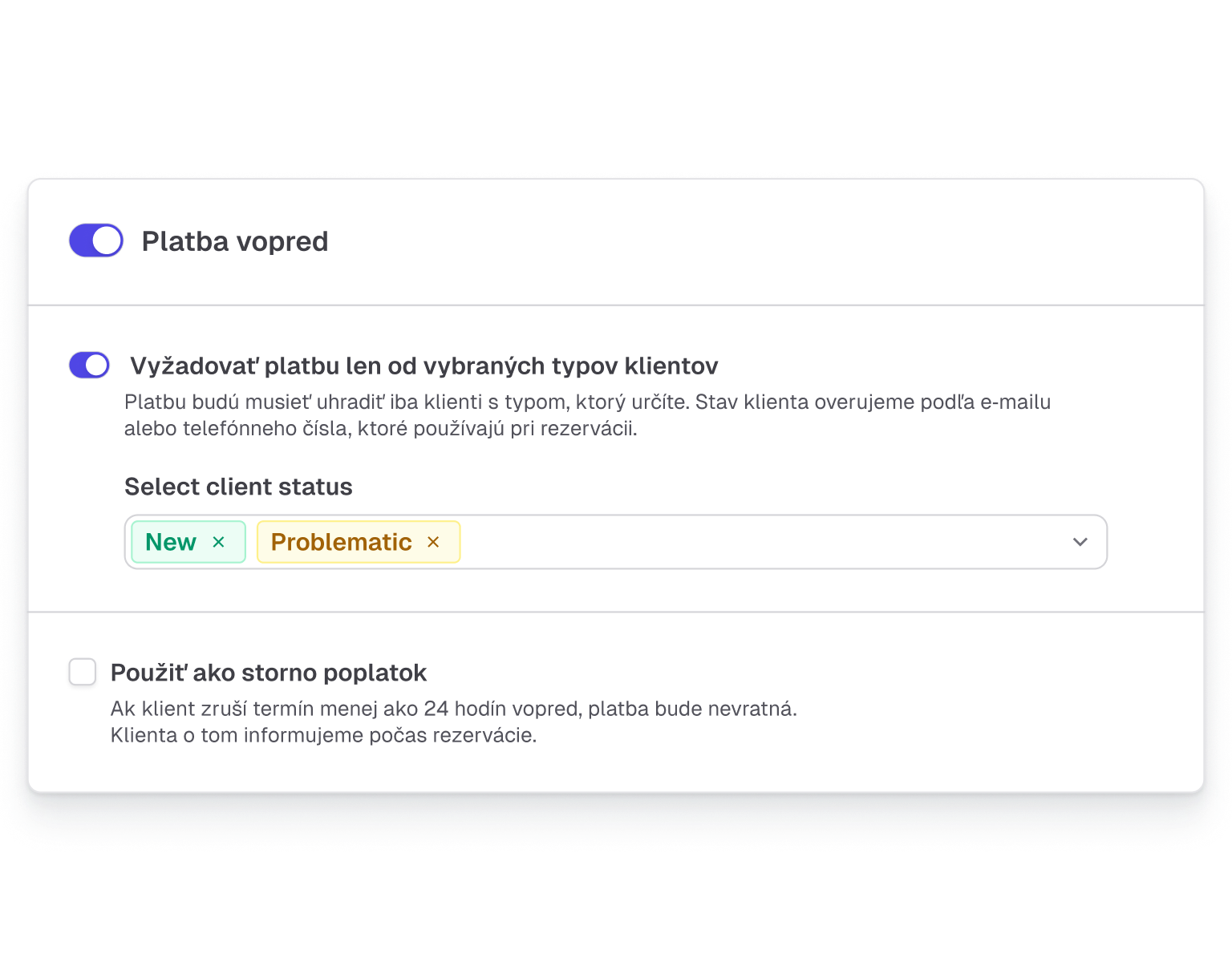This screenshot has width=1232, height=962.
Task: Remove the "New" client status tag
Action: [x=218, y=543]
